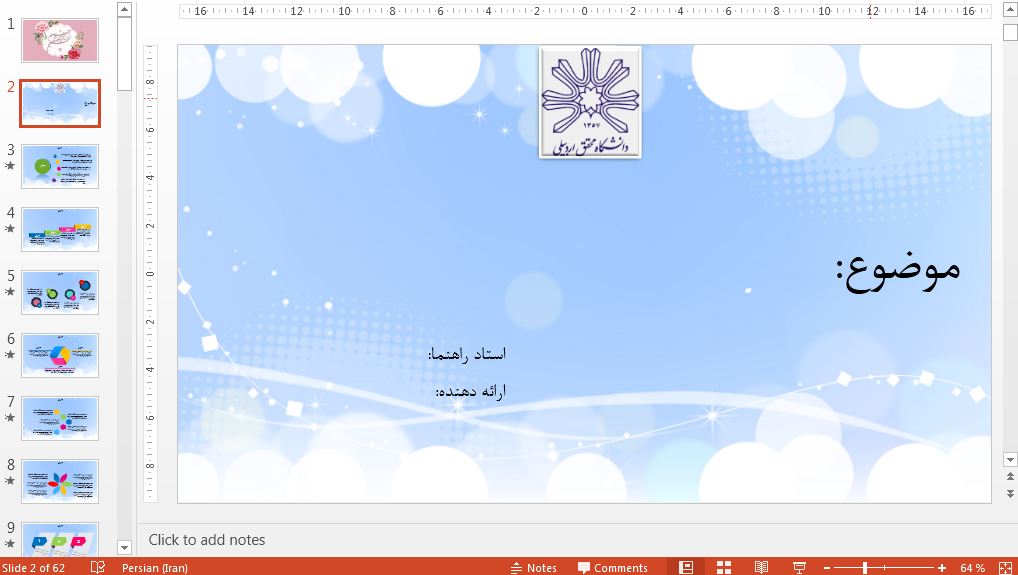Start the Slide Show from status bar

click(799, 567)
